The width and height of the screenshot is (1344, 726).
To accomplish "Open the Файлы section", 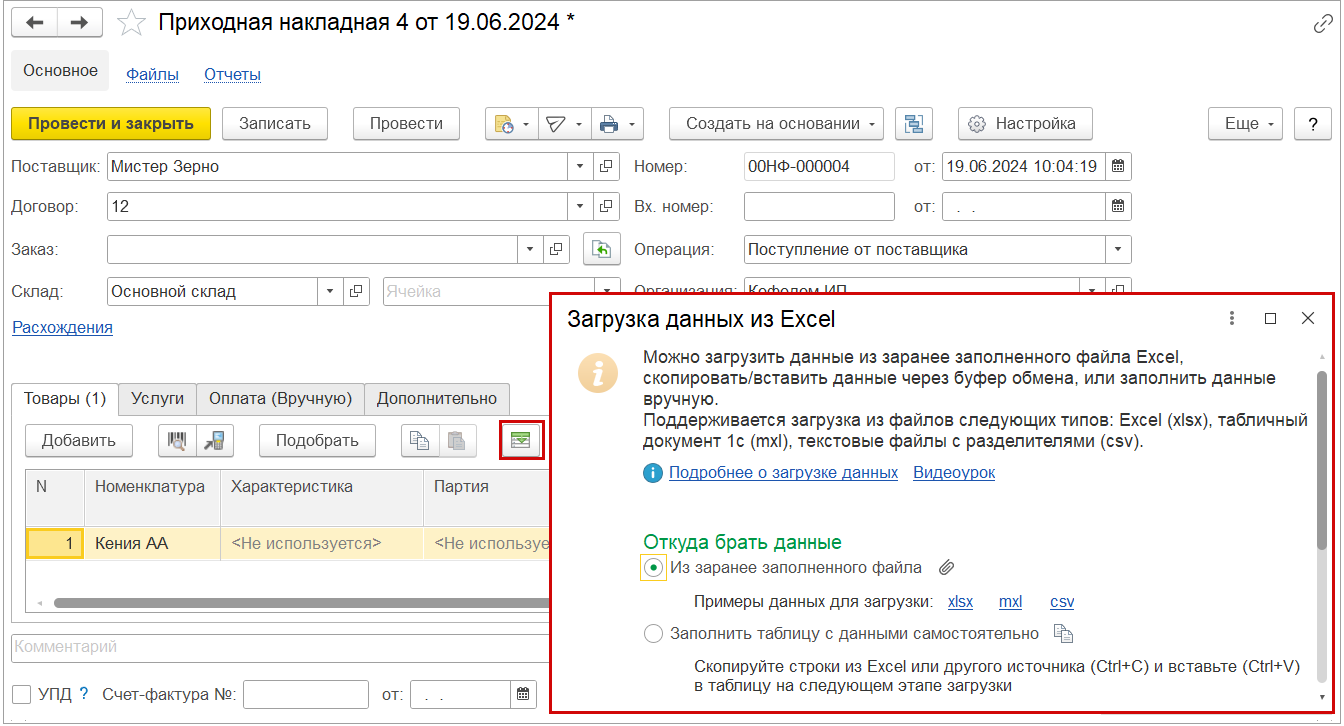I will coord(152,74).
